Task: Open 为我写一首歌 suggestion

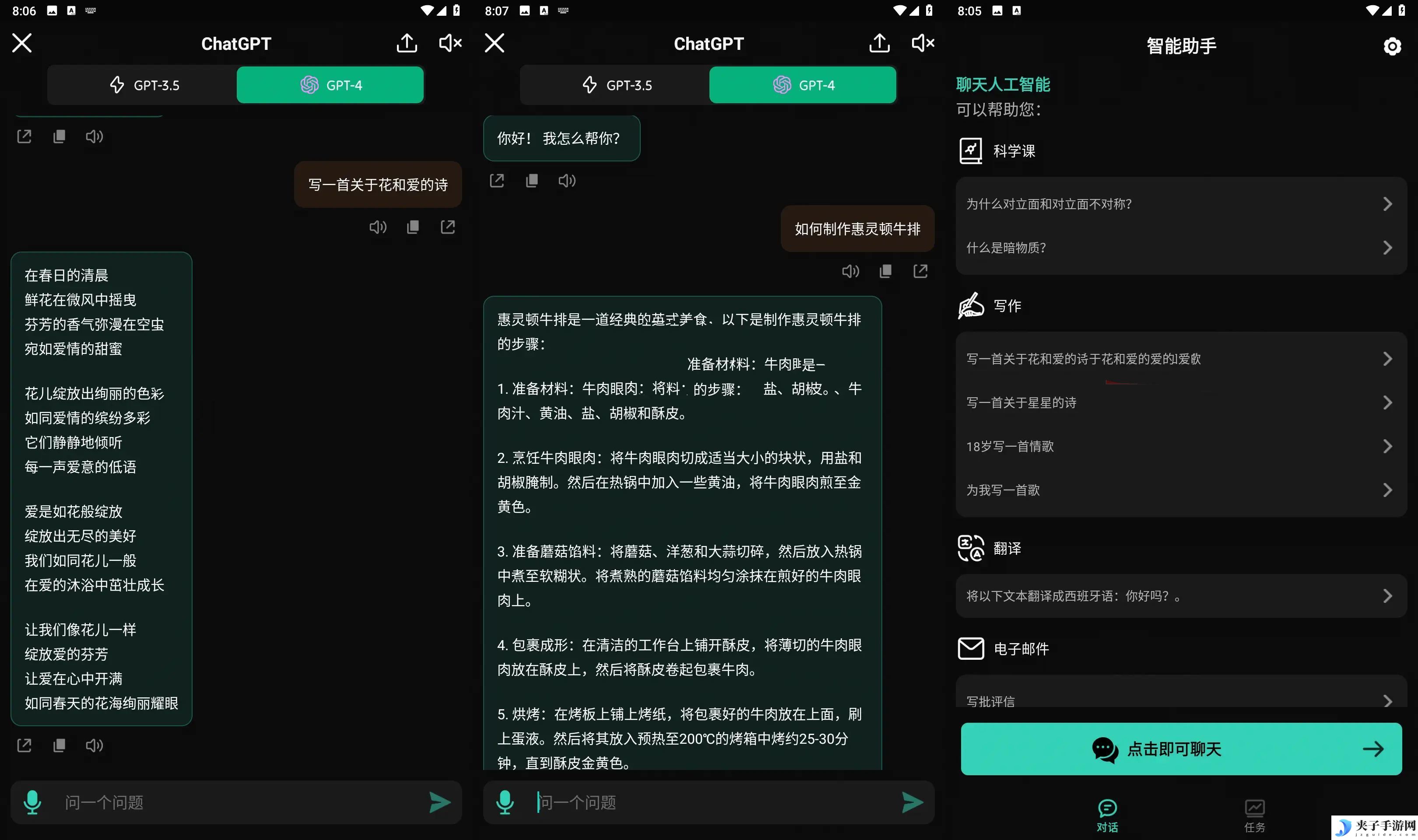Action: 1181,490
